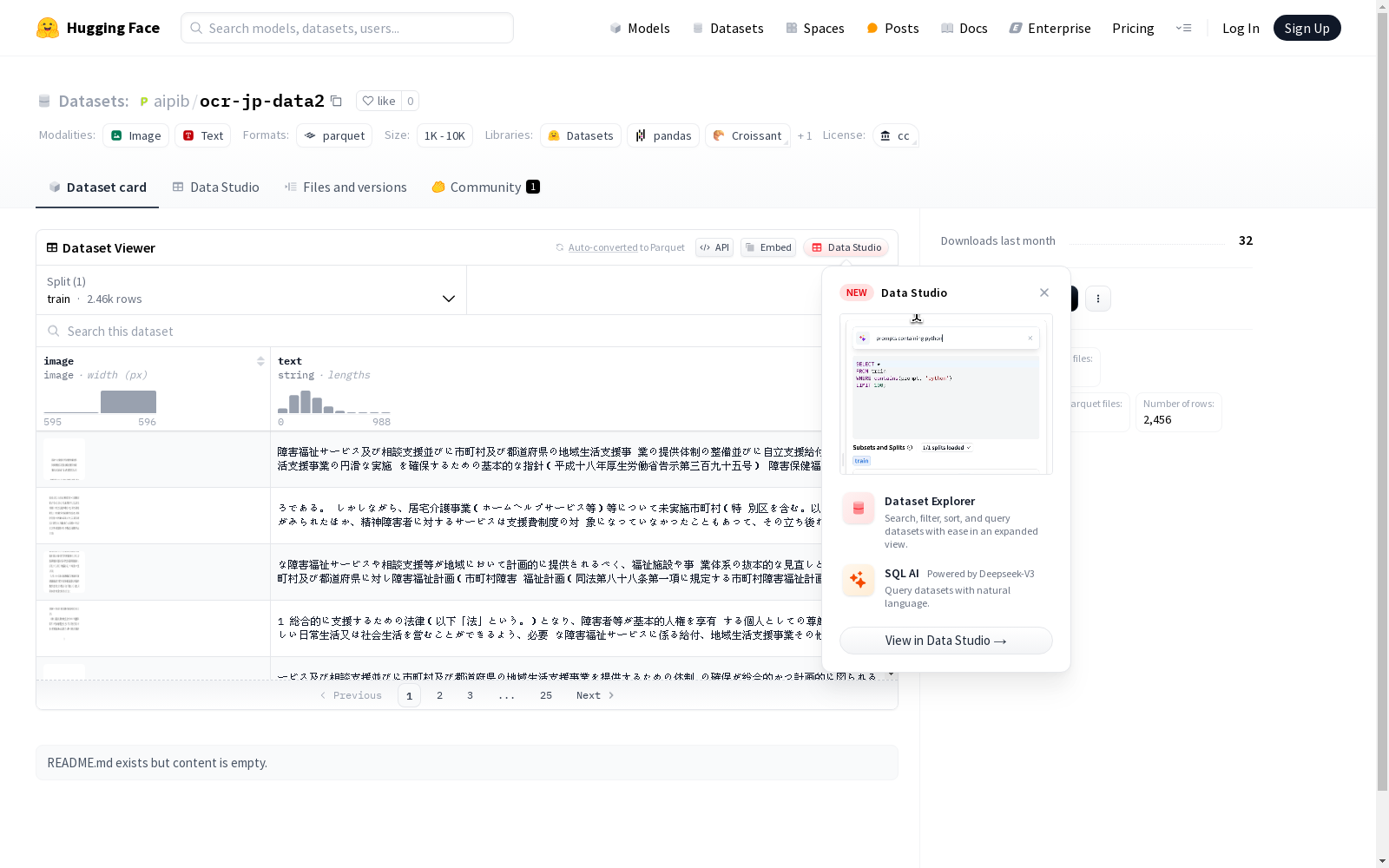Click the SQL AI sparkle icon
This screenshot has width=1389, height=868.
pos(859,580)
